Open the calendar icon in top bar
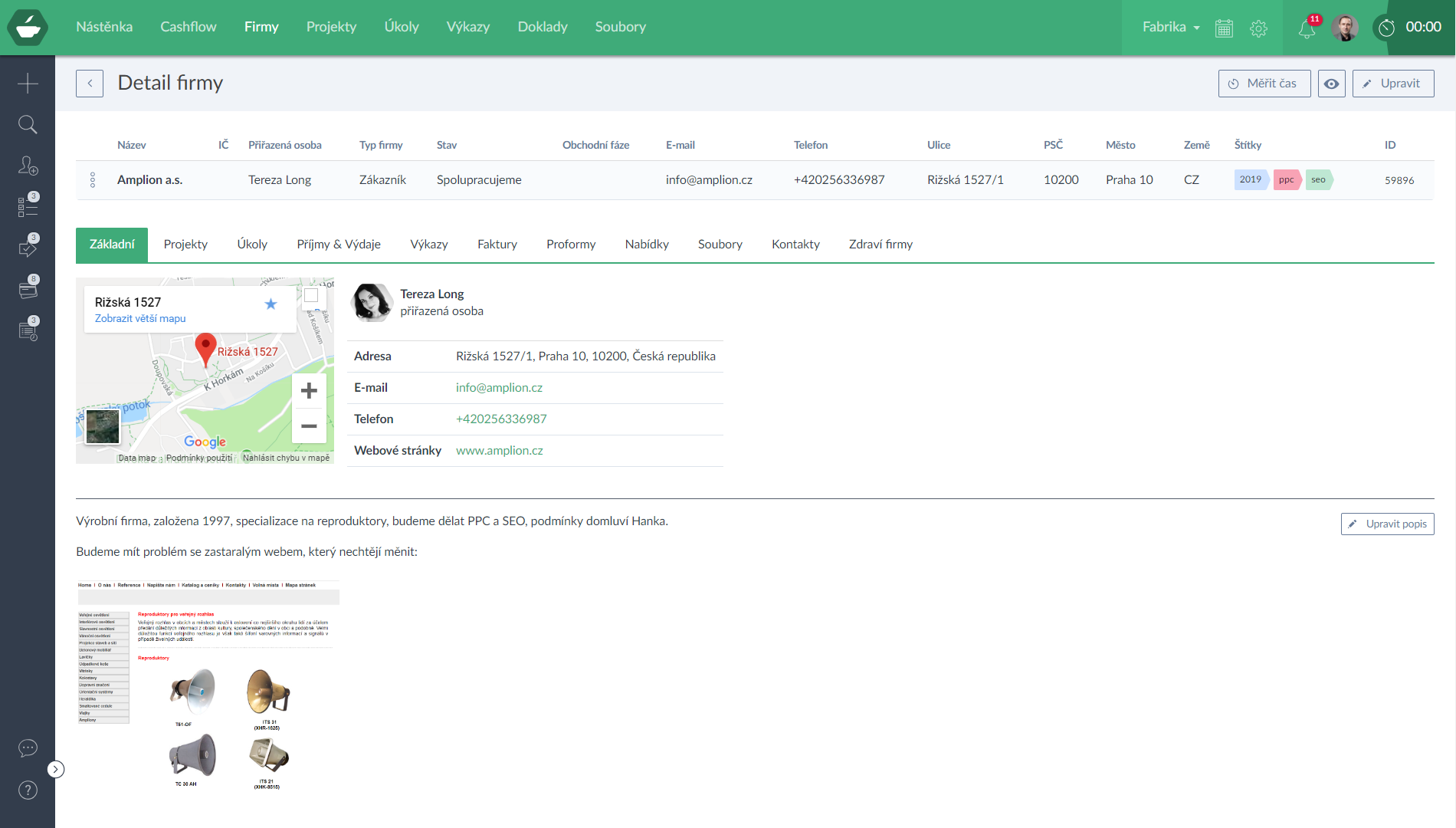This screenshot has width=1456, height=828. [1224, 28]
